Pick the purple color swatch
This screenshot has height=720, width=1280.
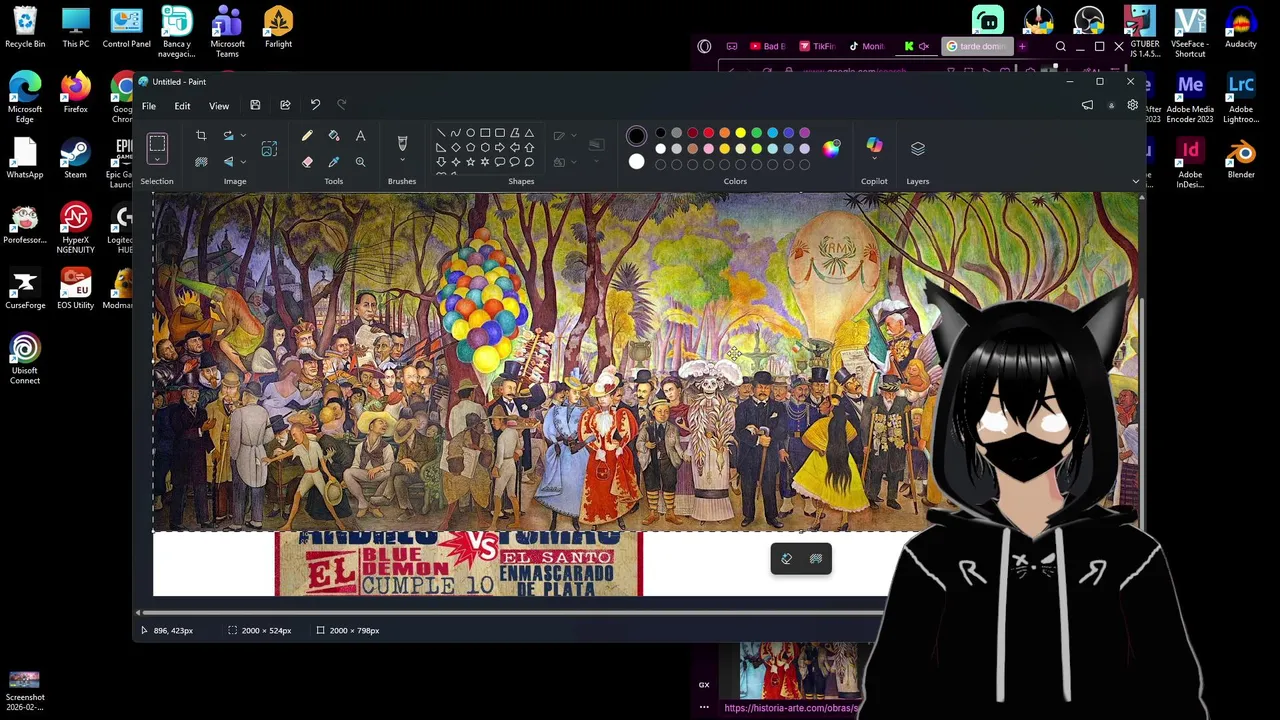pos(804,133)
